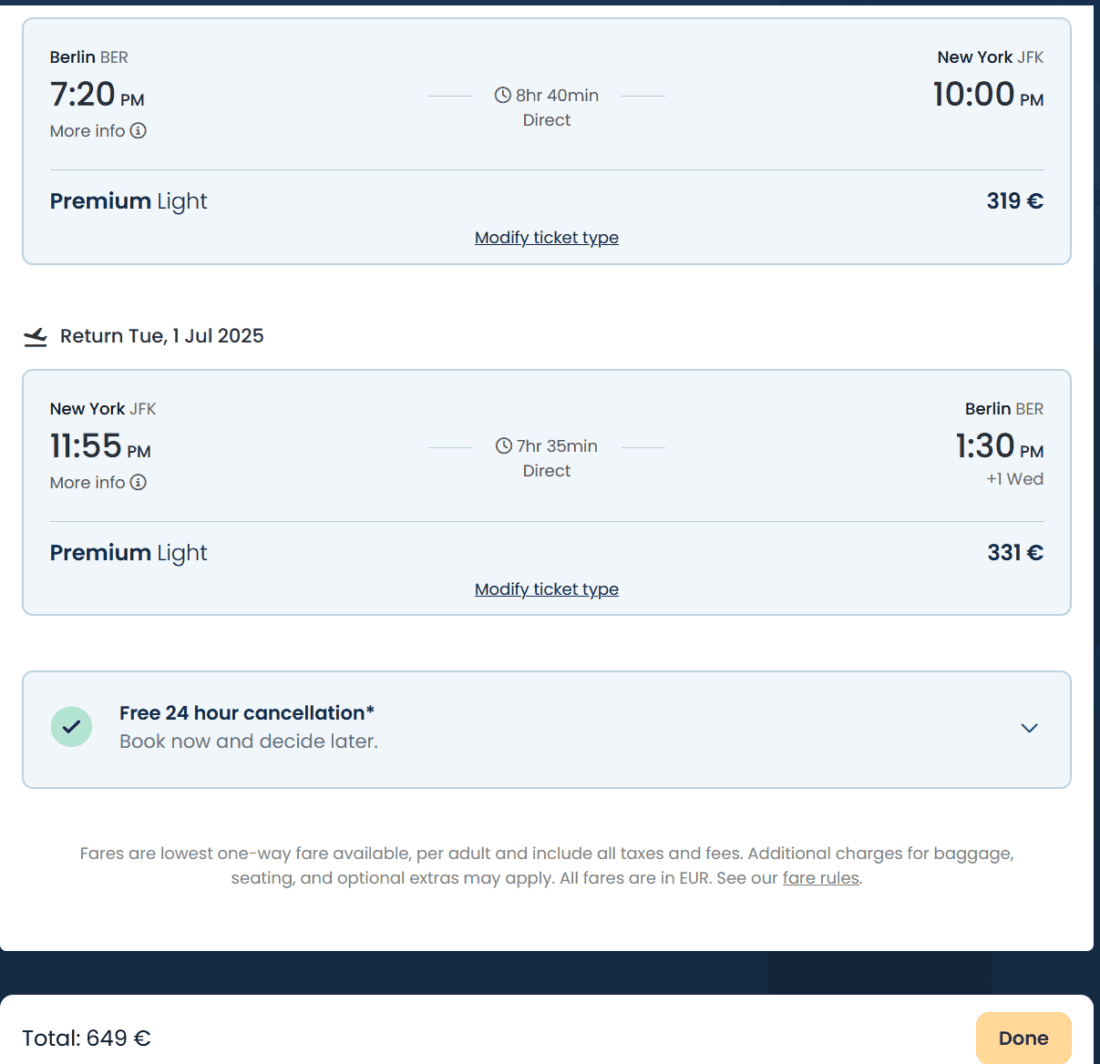Click Premium Light label on outbound flight
This screenshot has height=1064, width=1100.
[129, 201]
